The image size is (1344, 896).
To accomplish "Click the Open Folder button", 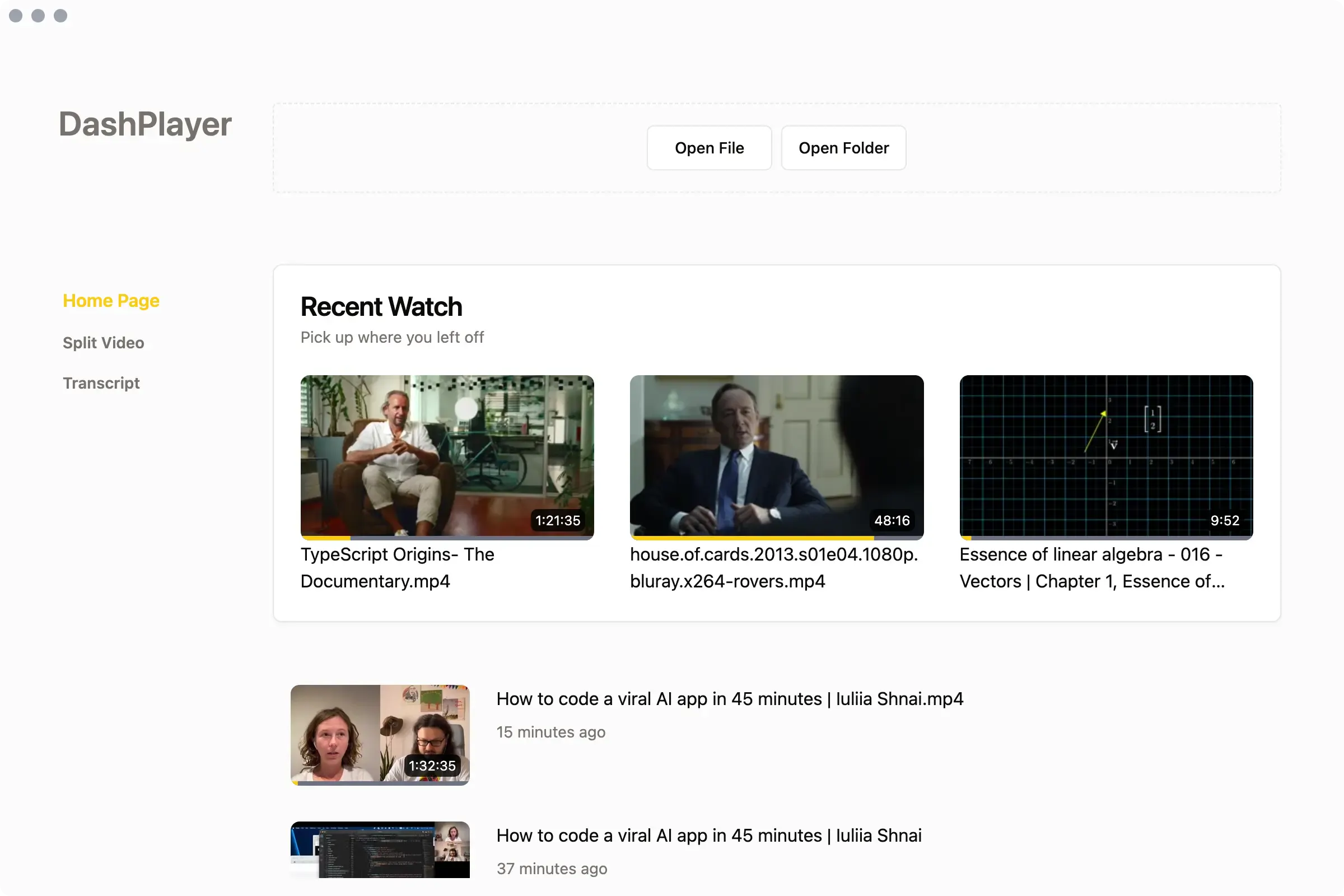I will [x=843, y=148].
